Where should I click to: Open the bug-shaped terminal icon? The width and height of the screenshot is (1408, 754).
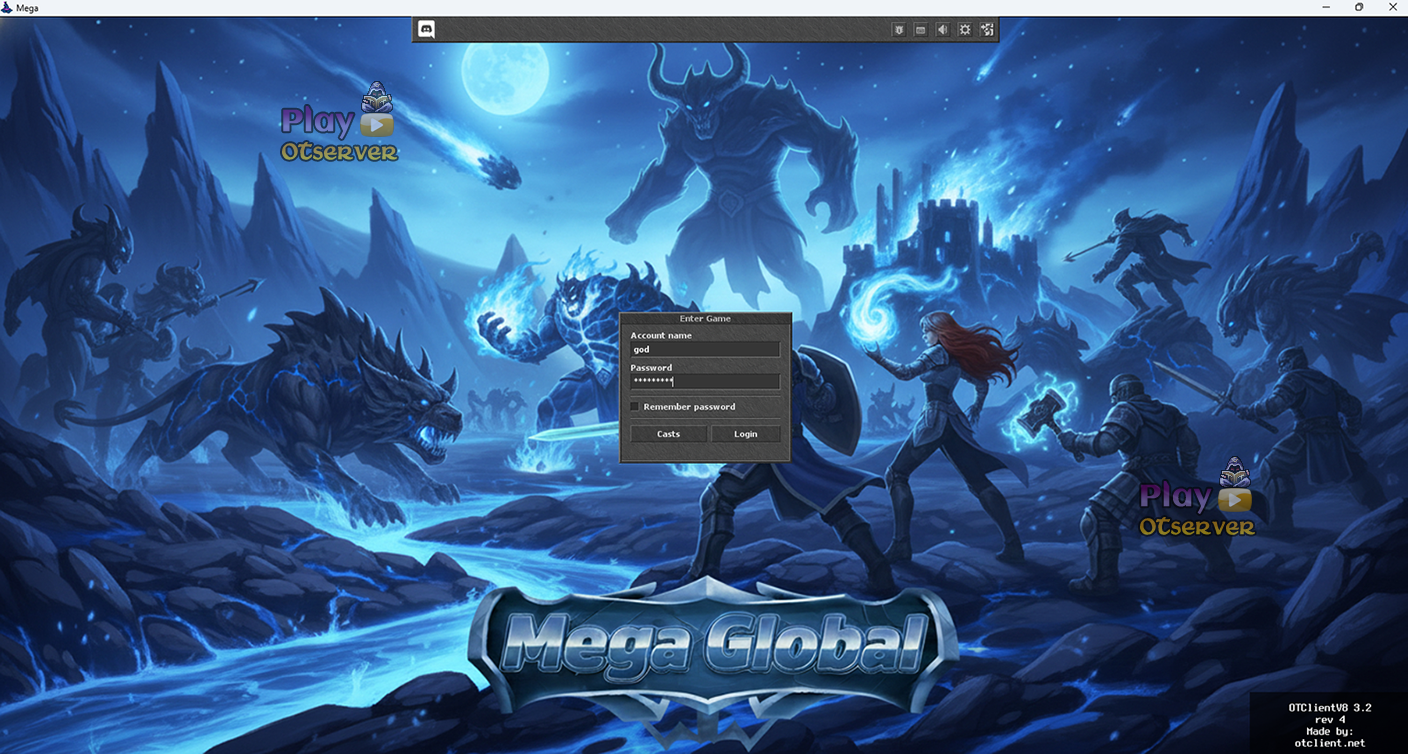[x=899, y=30]
